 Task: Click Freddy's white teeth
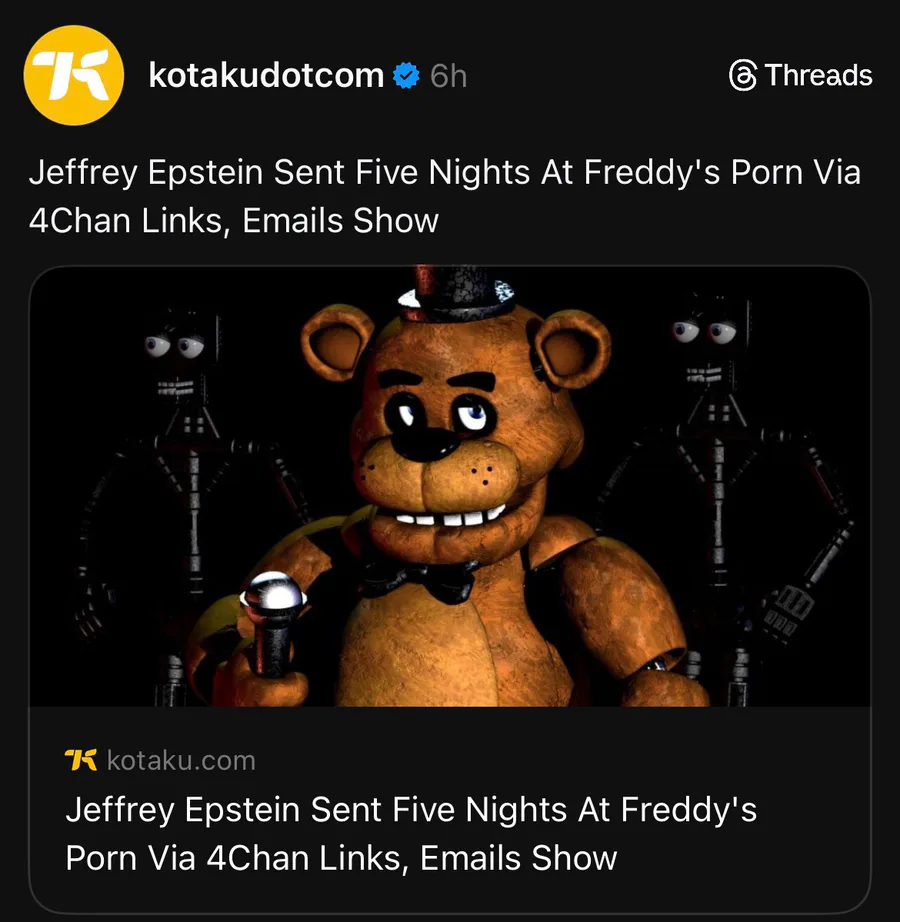455,520
